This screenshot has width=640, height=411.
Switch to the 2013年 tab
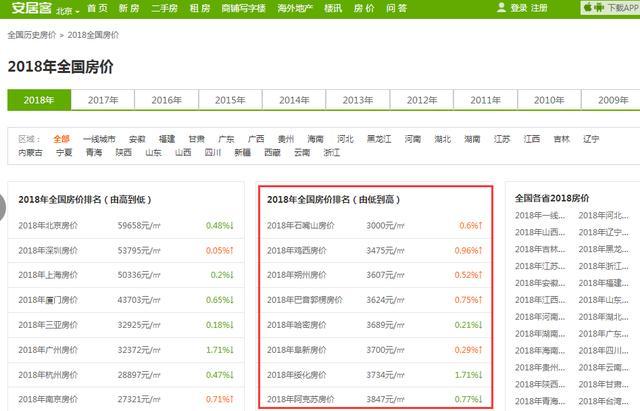358,100
